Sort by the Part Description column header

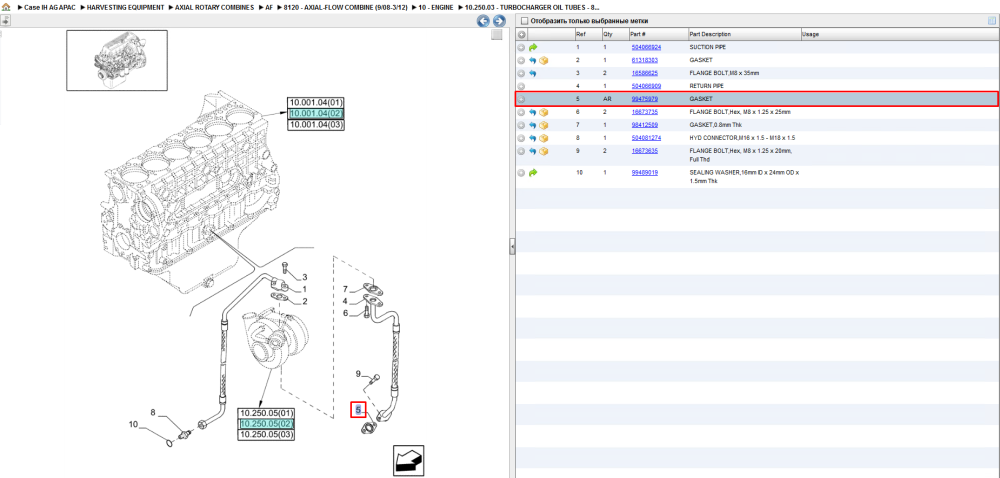click(710, 34)
